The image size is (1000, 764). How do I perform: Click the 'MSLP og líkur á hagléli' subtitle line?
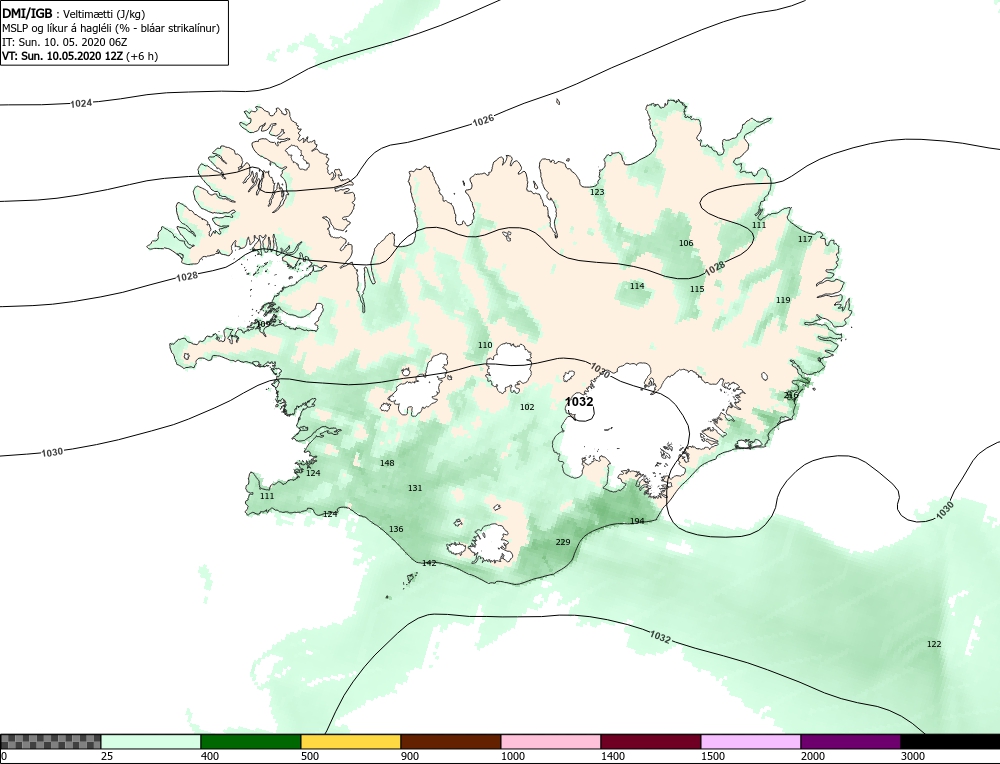coord(111,28)
